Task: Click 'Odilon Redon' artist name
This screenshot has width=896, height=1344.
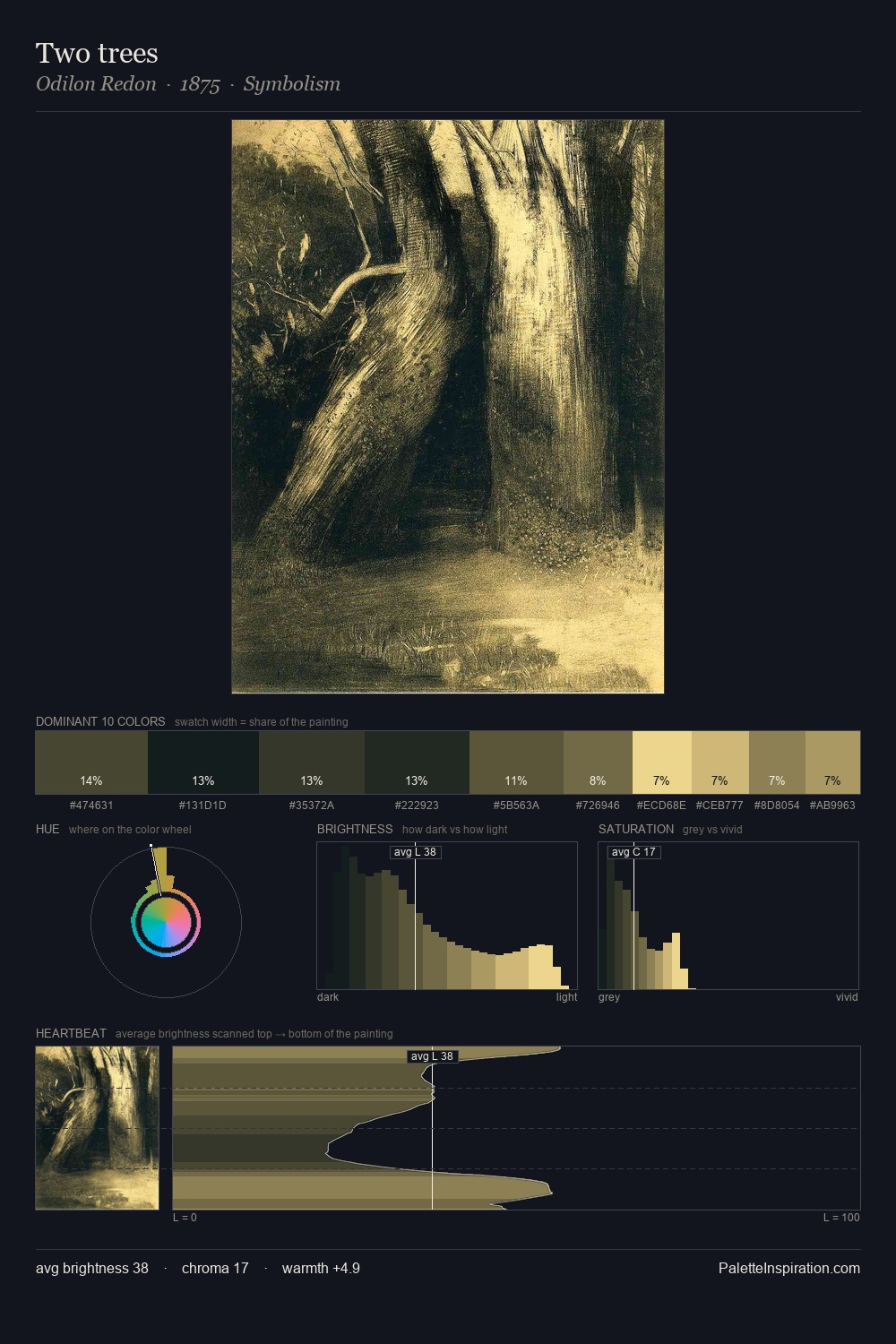Action: [96, 84]
